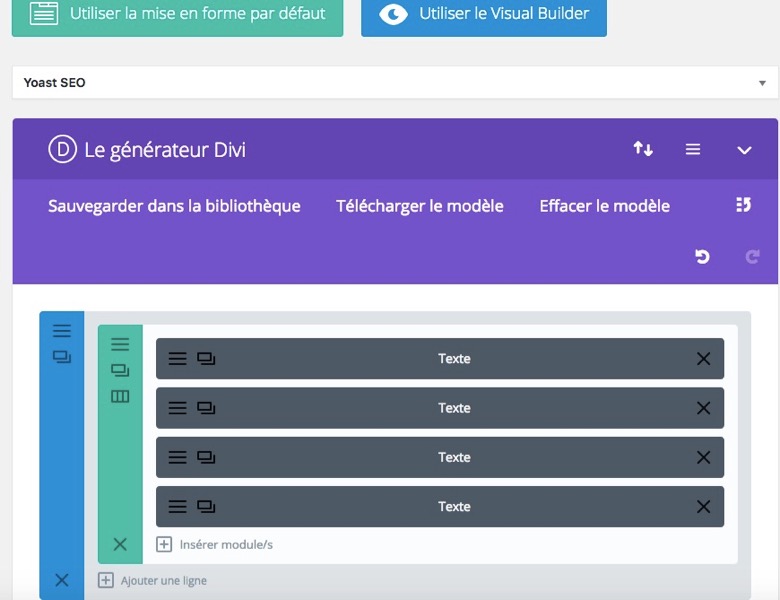This screenshot has width=780, height=600.
Task: Open Divi portability import/export arrows
Action: coord(643,149)
